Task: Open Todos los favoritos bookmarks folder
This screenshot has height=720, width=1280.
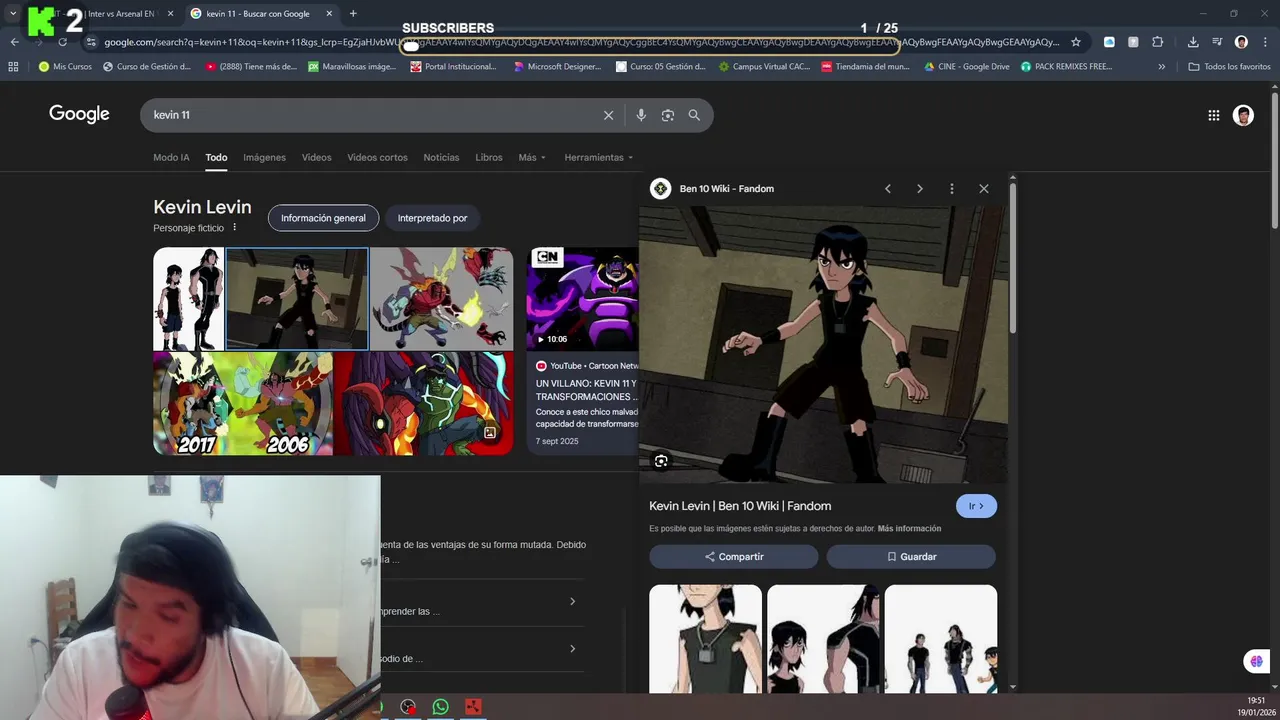Action: point(1229,66)
